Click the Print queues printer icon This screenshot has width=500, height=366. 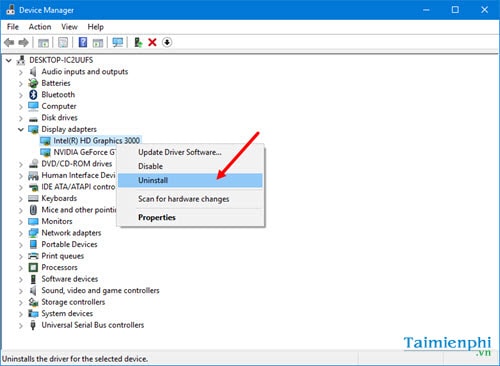pos(33,256)
